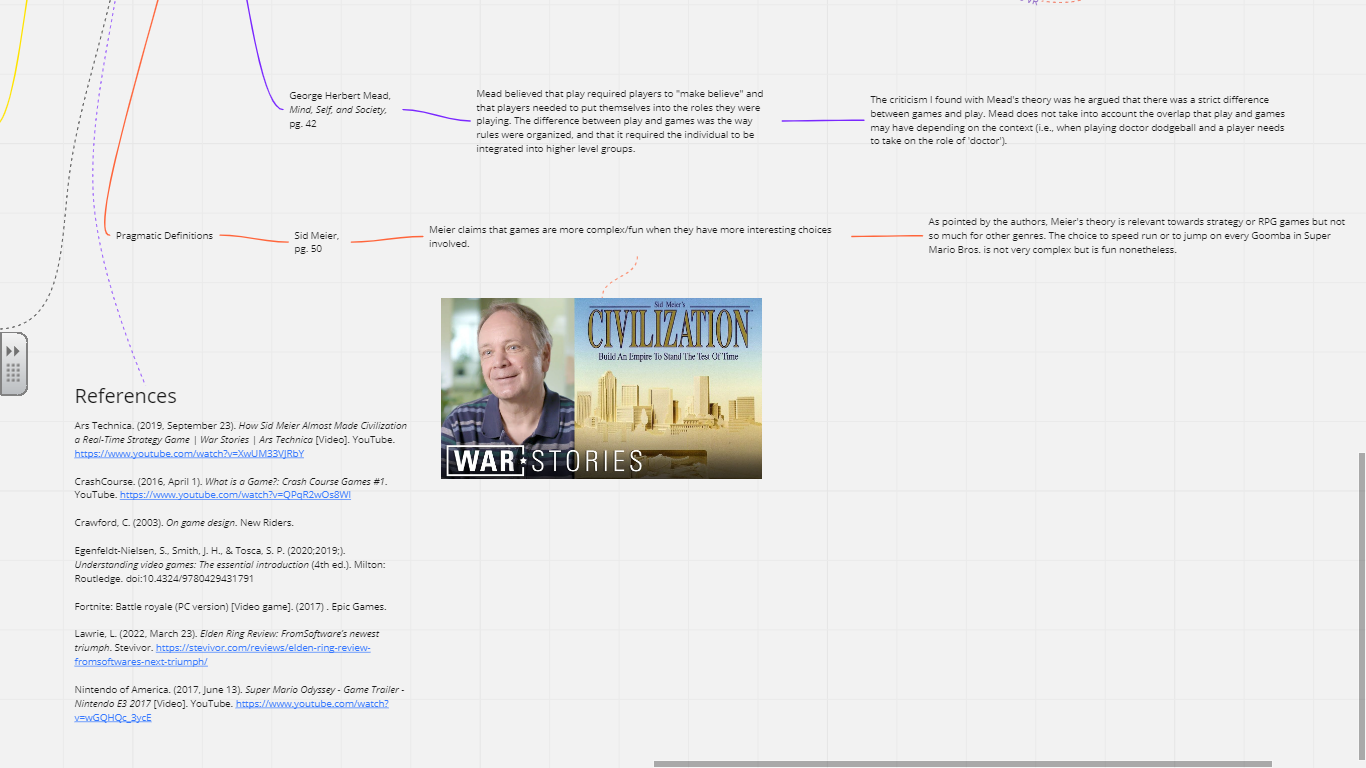Select the 'Mead believed that play required' node

pyautogui.click(x=620, y=121)
